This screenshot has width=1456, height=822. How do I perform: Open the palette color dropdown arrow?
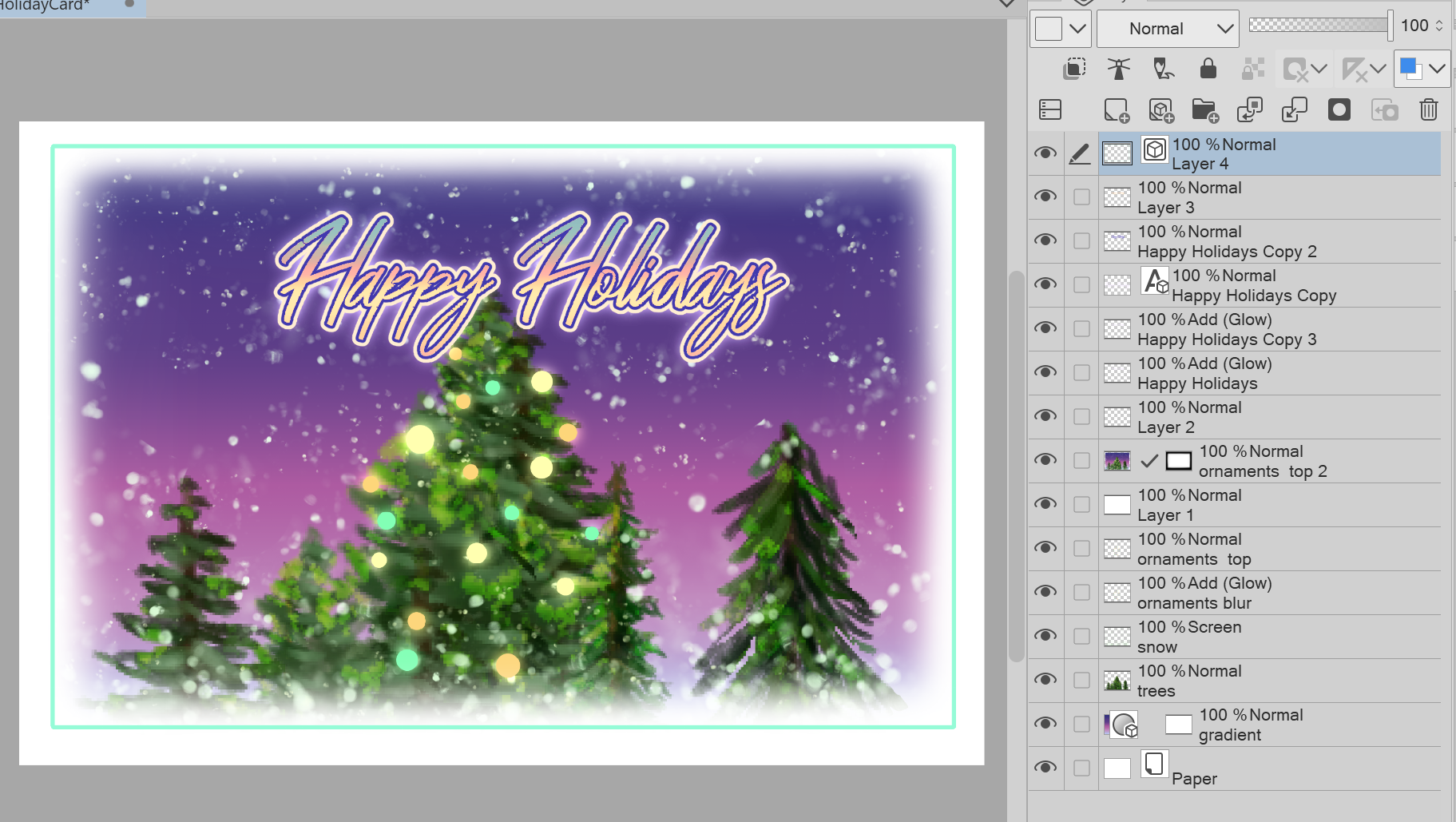point(1077,29)
